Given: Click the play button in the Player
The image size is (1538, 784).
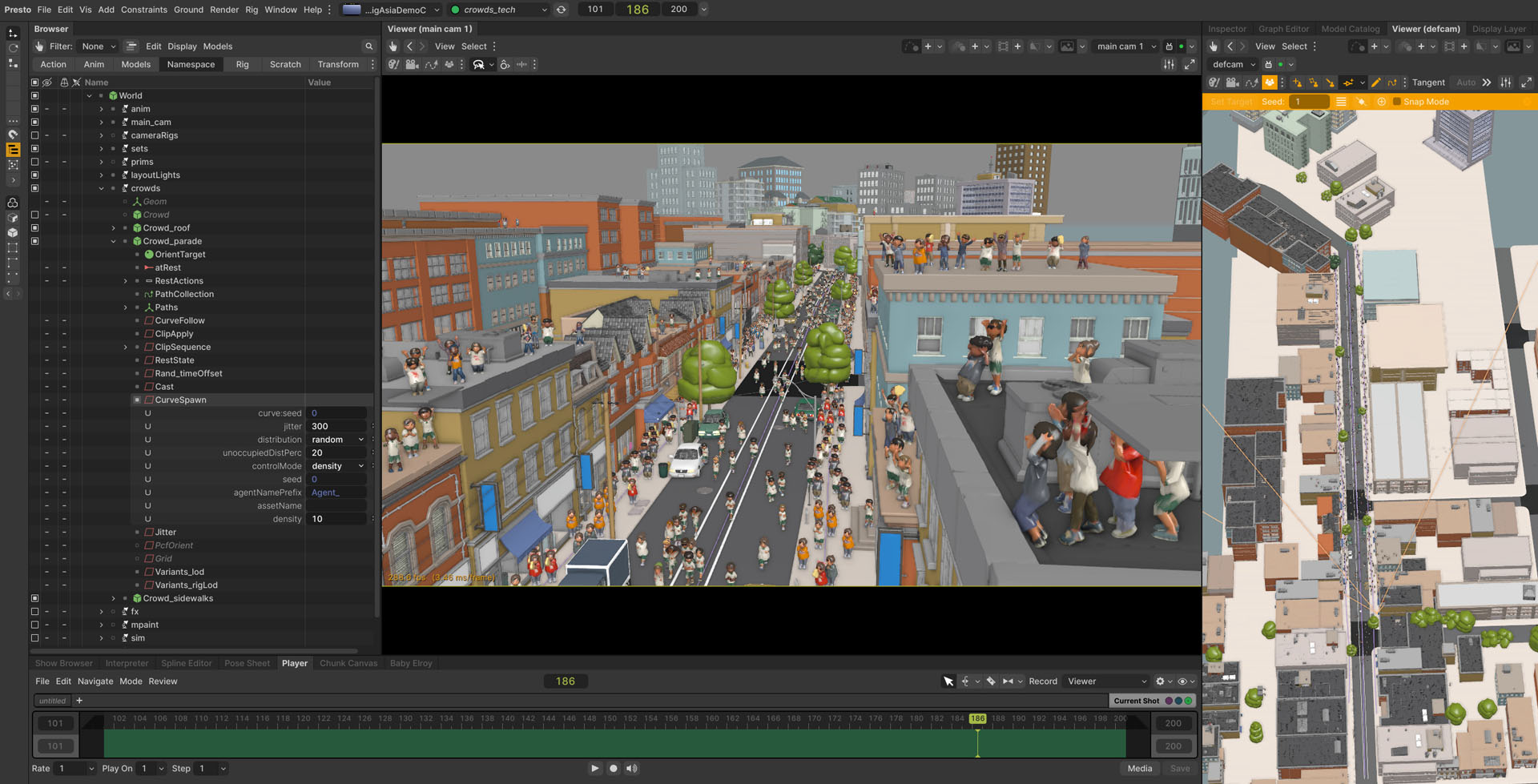Looking at the screenshot, I should click(x=594, y=768).
